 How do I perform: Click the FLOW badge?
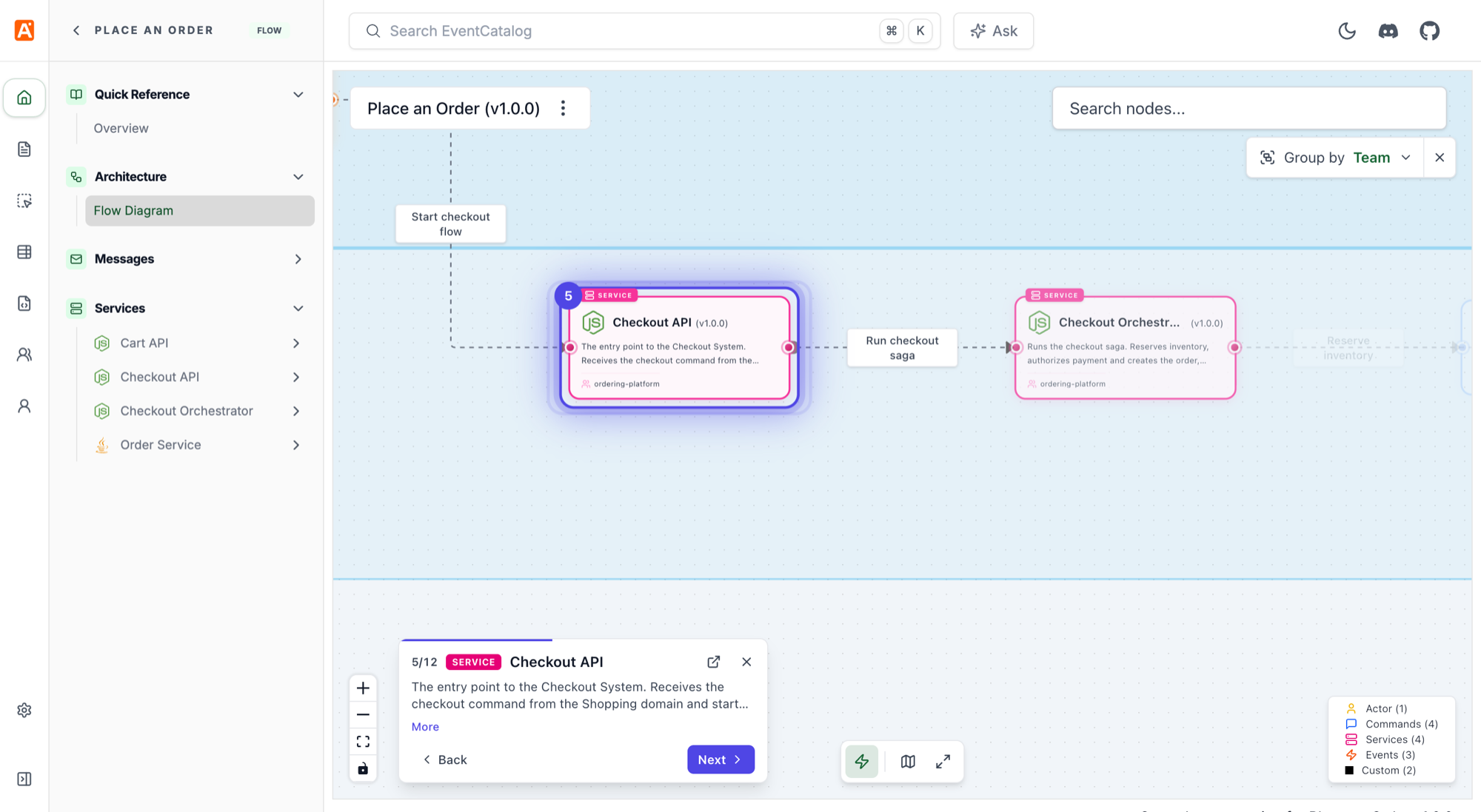click(270, 30)
